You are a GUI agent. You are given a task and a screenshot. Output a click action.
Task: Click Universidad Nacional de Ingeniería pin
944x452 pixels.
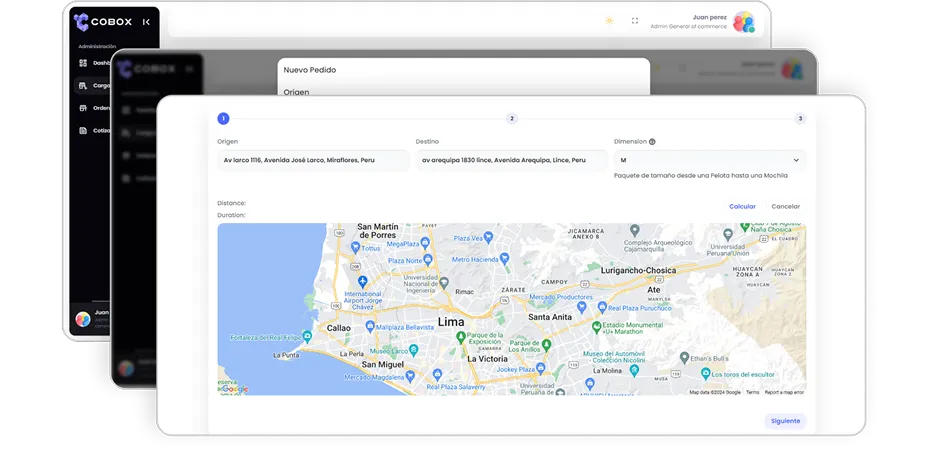[x=444, y=282]
